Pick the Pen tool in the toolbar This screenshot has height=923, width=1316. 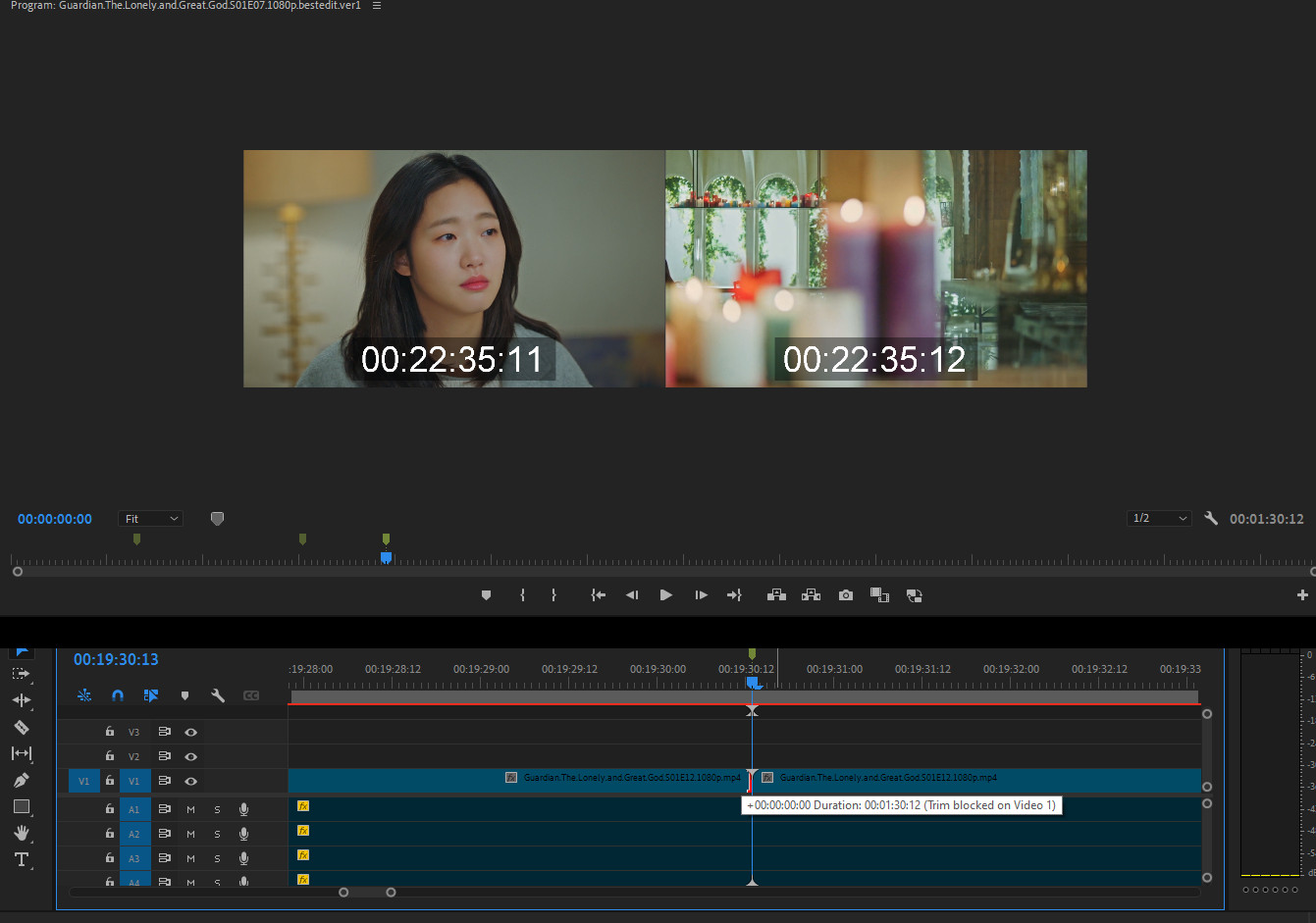pyautogui.click(x=21, y=780)
